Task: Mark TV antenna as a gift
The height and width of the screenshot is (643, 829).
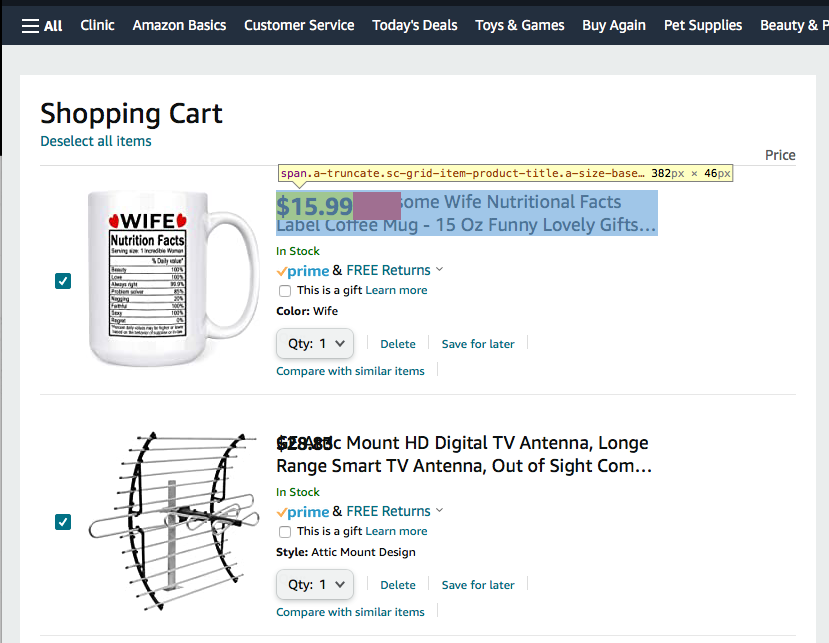Action: pos(285,532)
